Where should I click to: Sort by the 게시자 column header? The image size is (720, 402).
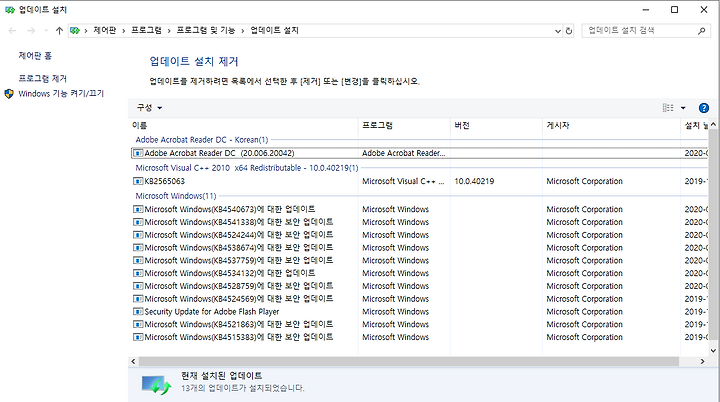tap(611, 125)
